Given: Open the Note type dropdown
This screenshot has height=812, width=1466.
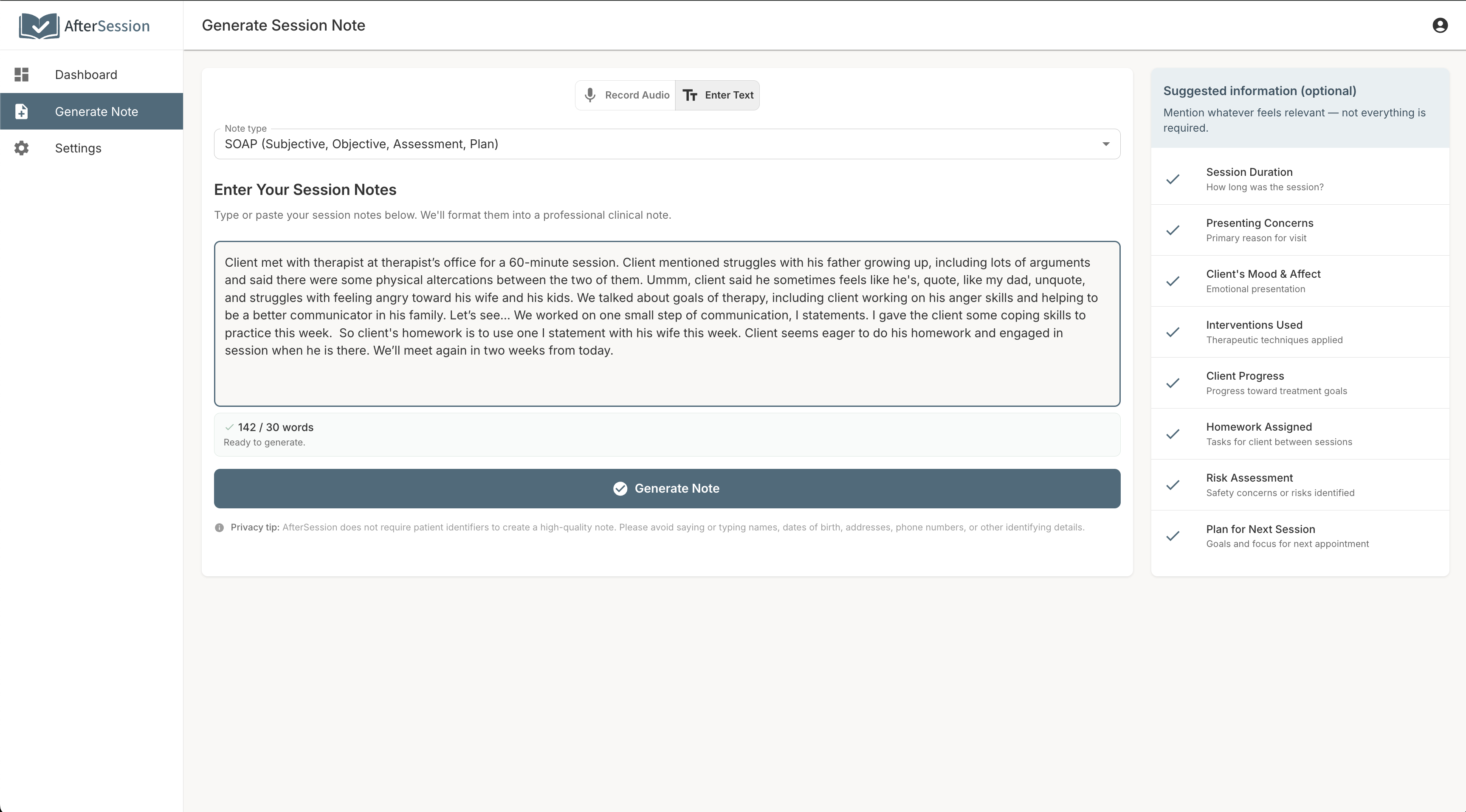Looking at the screenshot, I should [x=666, y=144].
